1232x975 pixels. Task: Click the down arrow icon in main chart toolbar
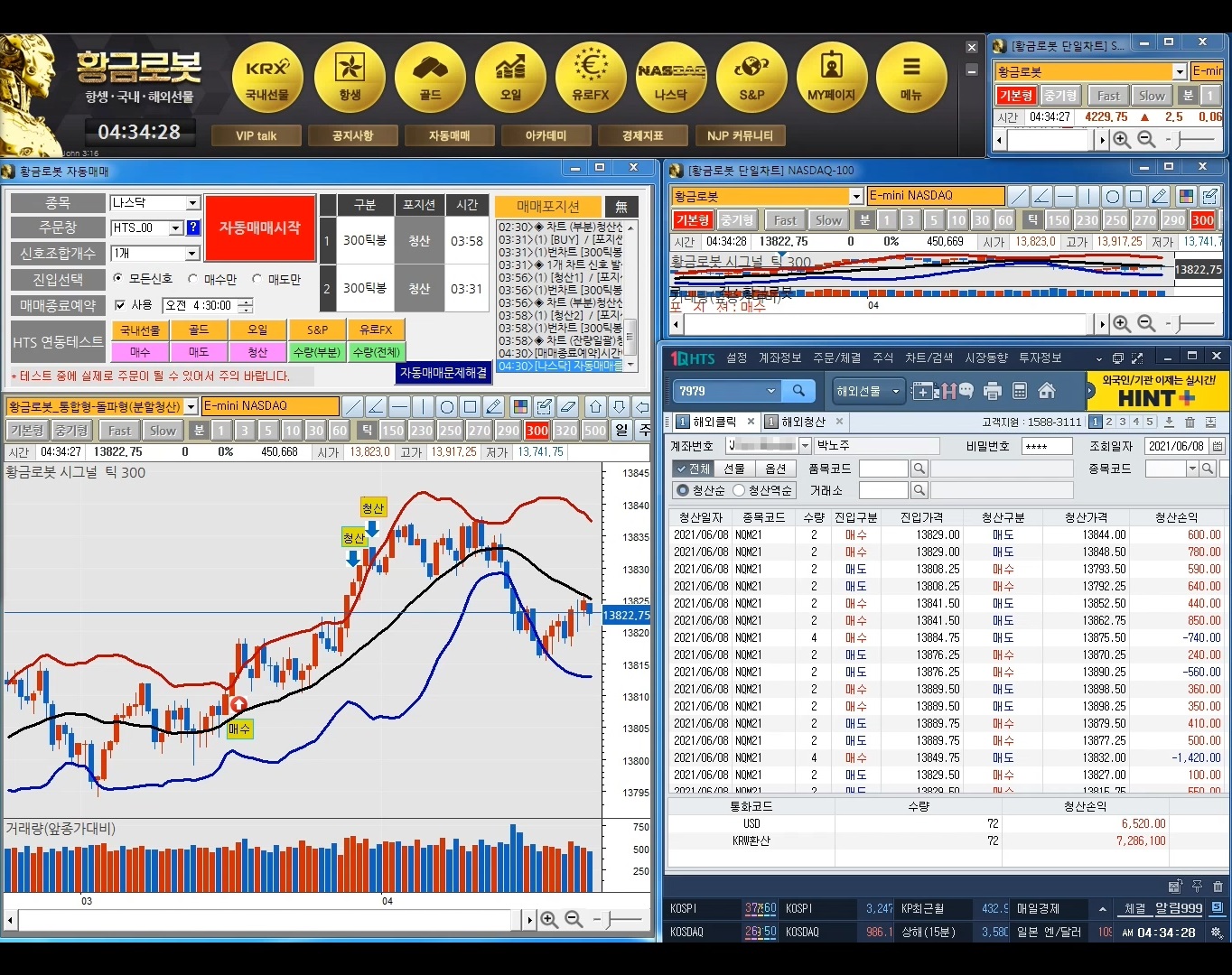click(619, 407)
